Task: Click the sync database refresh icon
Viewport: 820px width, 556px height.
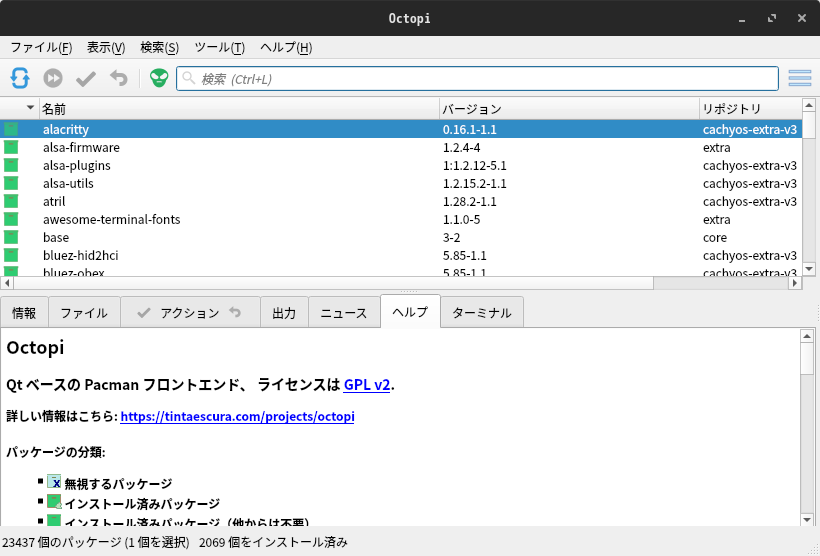Action: point(20,78)
